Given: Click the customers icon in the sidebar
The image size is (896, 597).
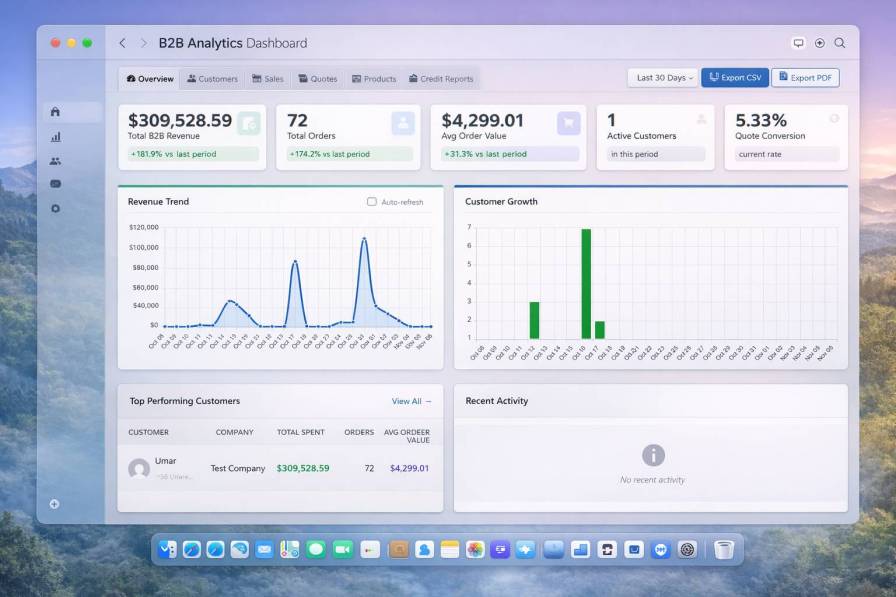Looking at the screenshot, I should pyautogui.click(x=55, y=160).
